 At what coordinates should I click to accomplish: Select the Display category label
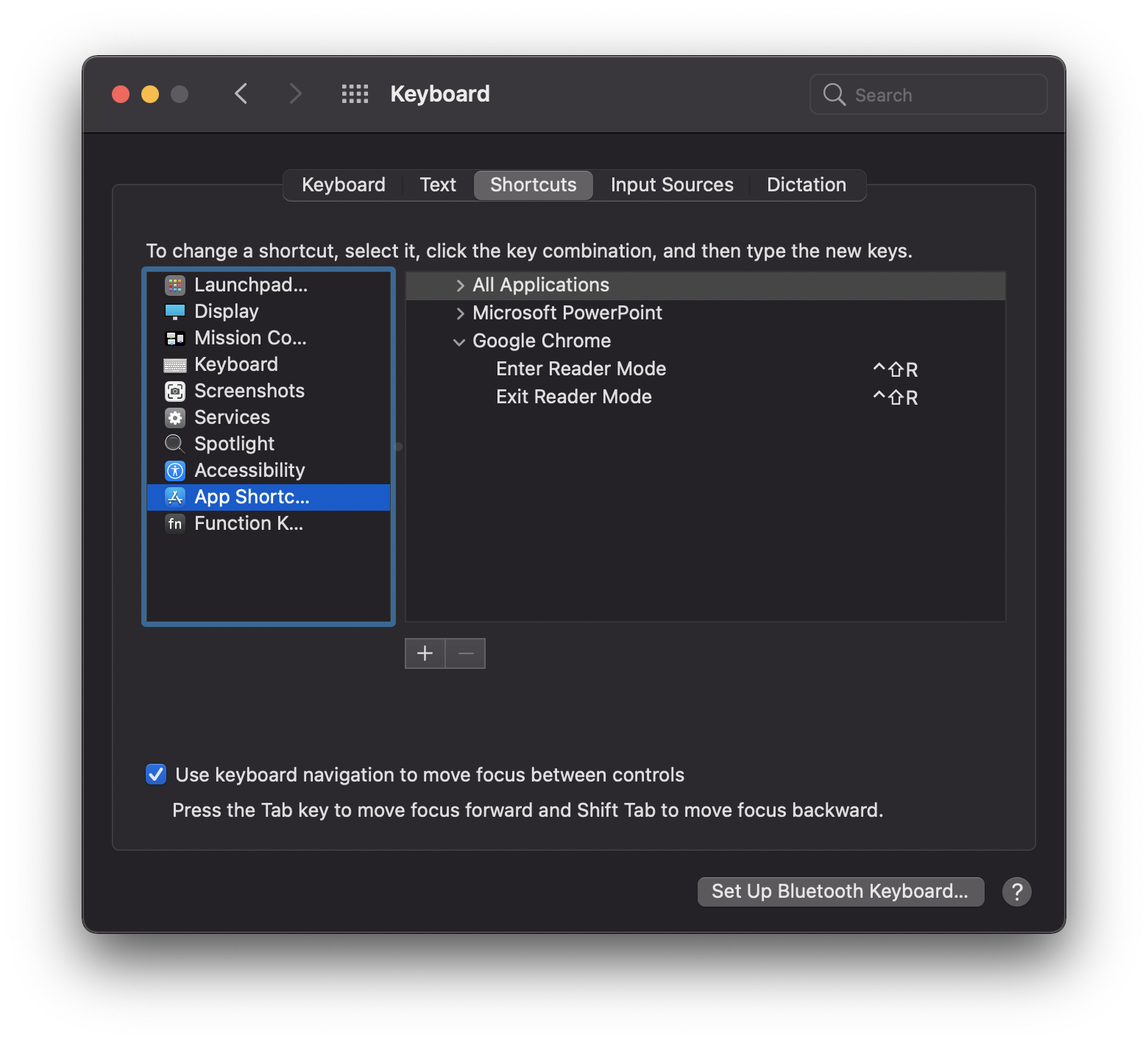227,311
